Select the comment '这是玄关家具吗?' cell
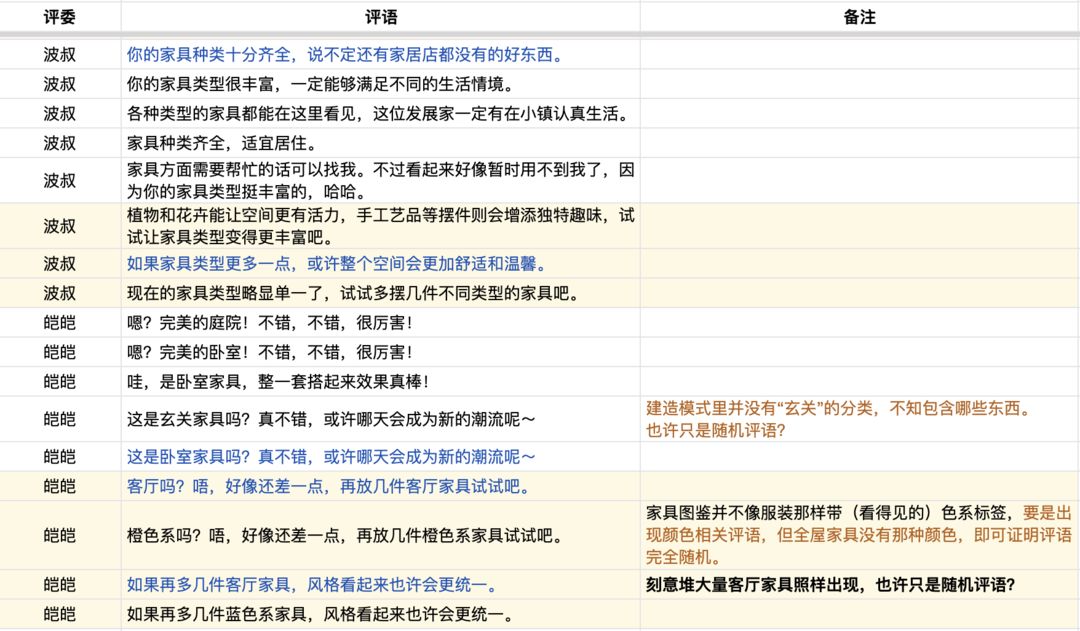Screen dimensions: 1080x631 coord(381,419)
